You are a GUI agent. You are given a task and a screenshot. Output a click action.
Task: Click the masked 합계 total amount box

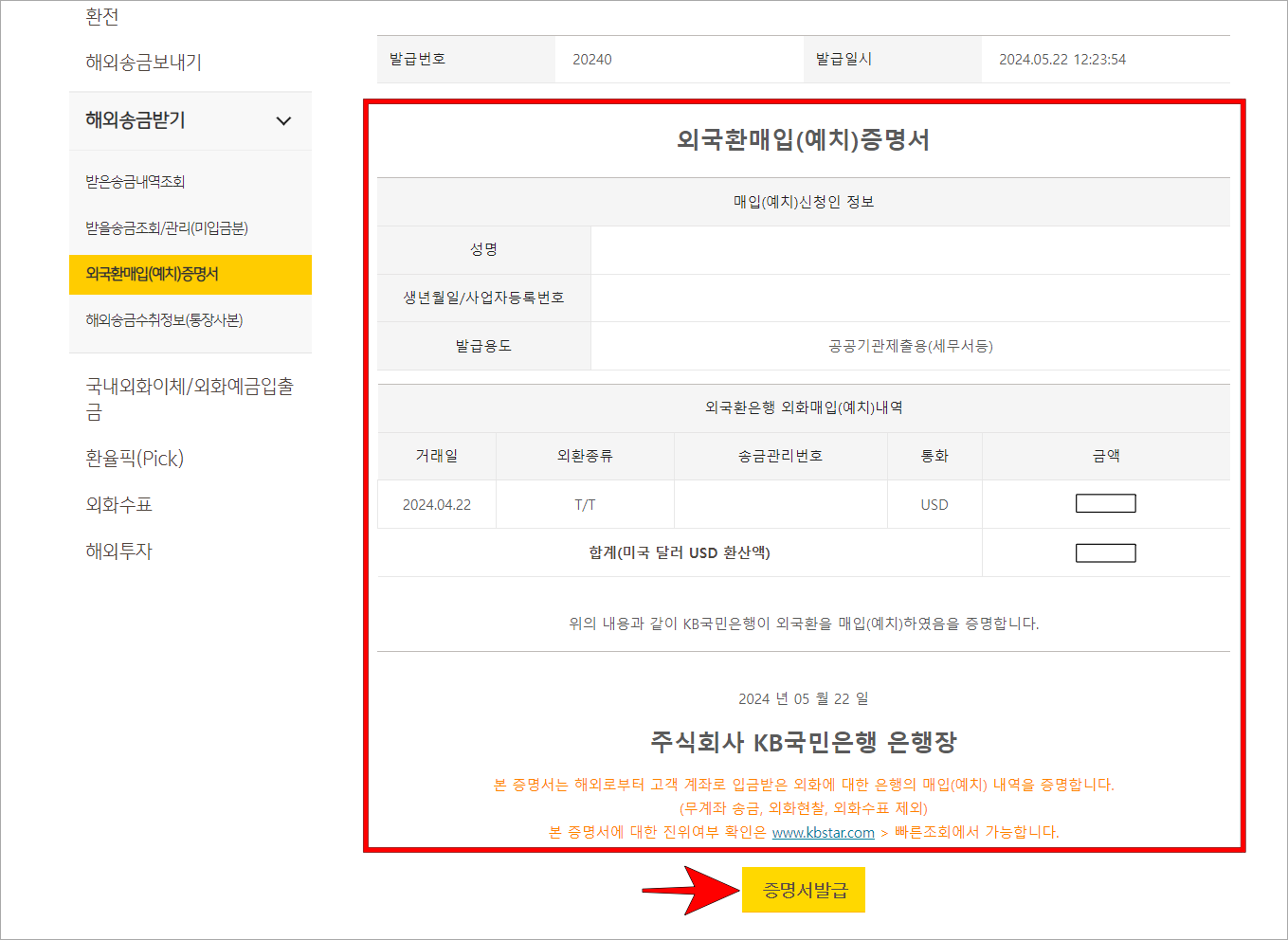click(x=1105, y=552)
